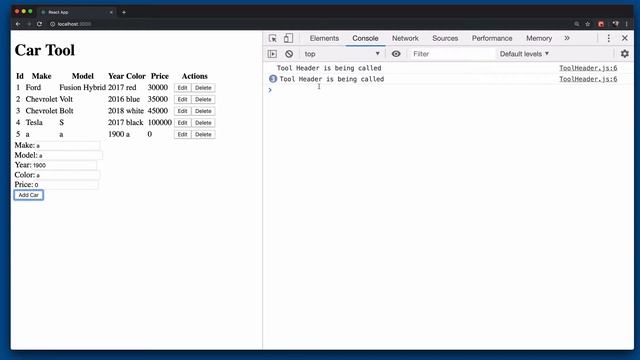The height and width of the screenshot is (360, 640).
Task: Click the 'Car Tool' heading
Action: pyautogui.click(x=45, y=50)
